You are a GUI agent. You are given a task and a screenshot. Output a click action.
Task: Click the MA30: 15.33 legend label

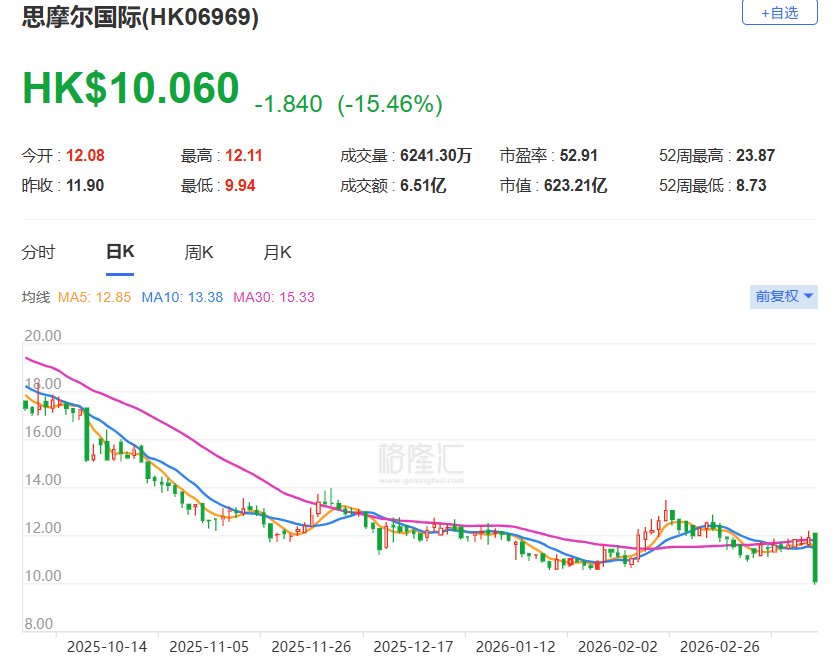[274, 297]
